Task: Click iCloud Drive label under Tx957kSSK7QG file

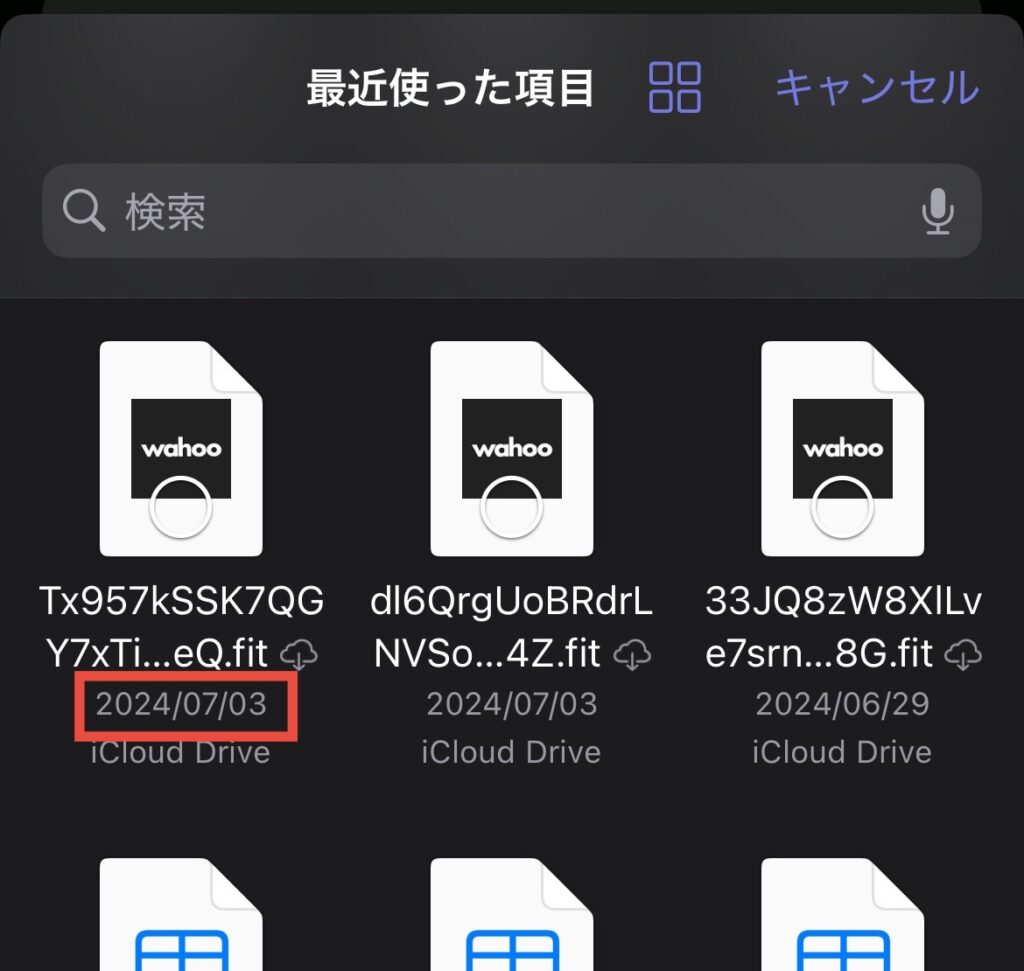Action: point(180,752)
